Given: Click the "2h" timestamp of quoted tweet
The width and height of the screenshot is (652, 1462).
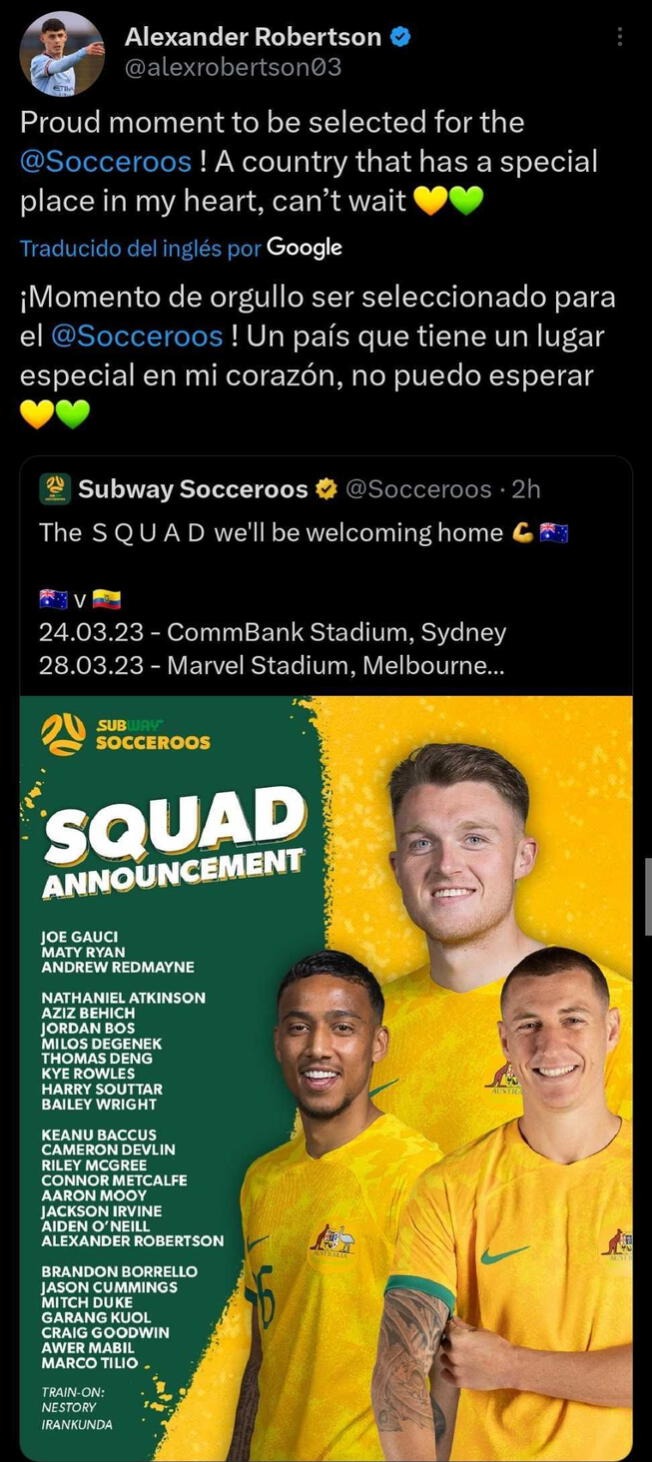Looking at the screenshot, I should click(x=526, y=489).
